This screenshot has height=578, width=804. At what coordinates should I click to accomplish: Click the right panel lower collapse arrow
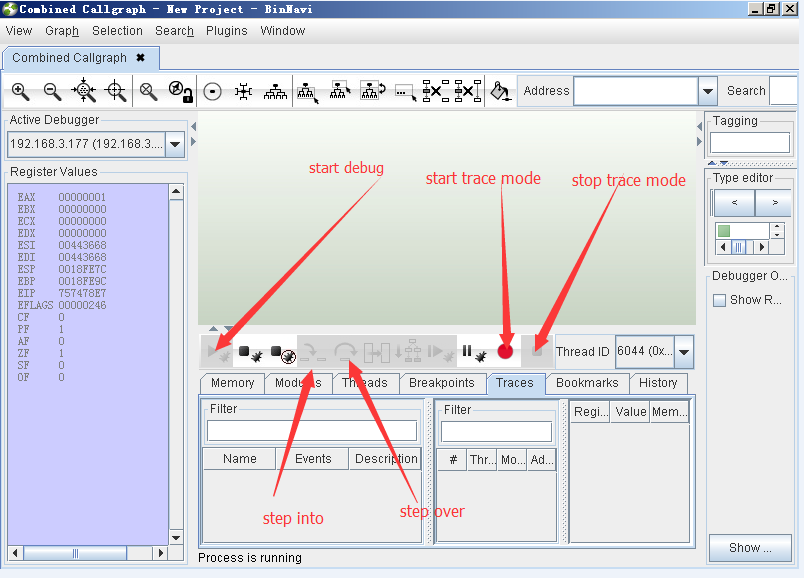coord(699,141)
